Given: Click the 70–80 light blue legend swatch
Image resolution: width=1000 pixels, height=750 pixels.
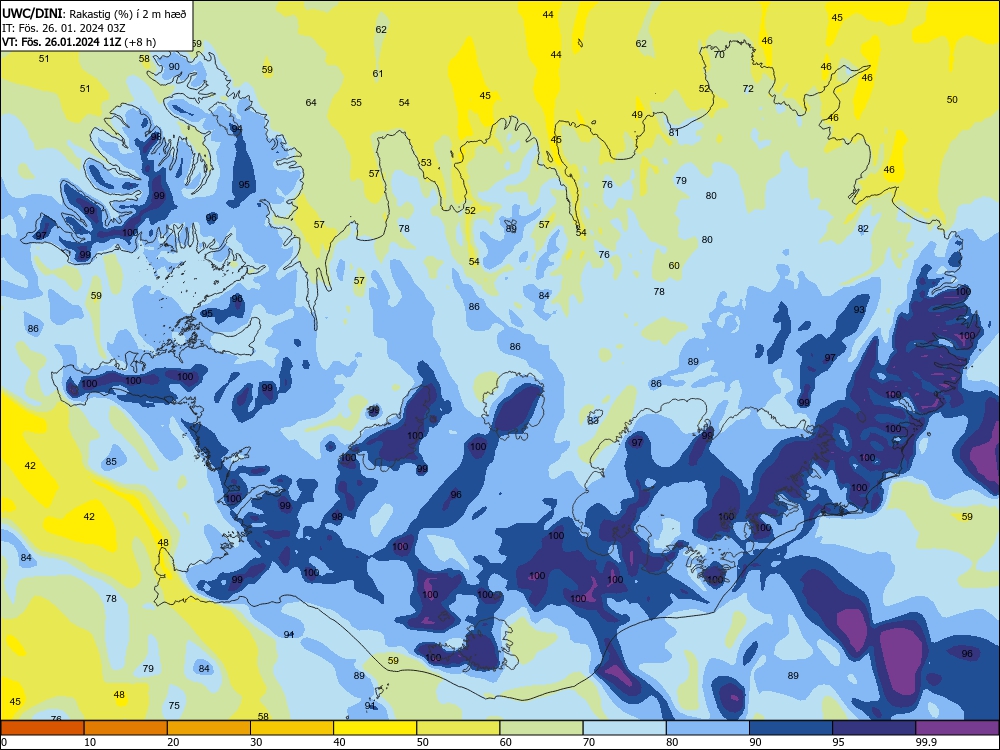Looking at the screenshot, I should (624, 728).
